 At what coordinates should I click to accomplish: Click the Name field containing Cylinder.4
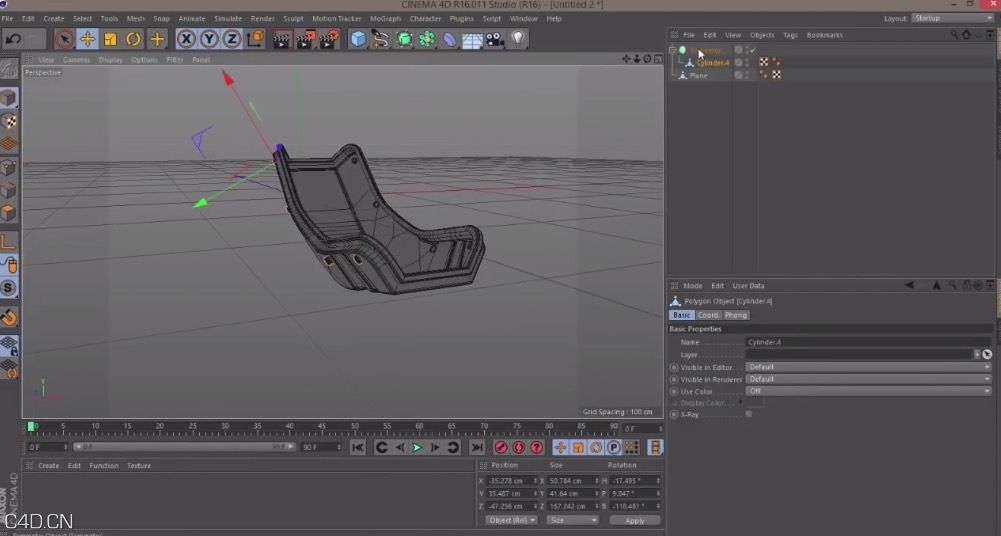tap(868, 342)
